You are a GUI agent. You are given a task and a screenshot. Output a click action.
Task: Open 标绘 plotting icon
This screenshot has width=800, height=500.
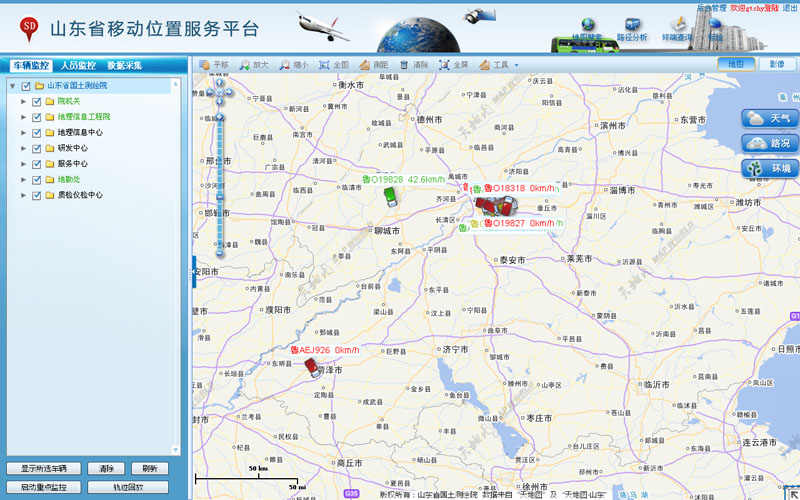(715, 30)
